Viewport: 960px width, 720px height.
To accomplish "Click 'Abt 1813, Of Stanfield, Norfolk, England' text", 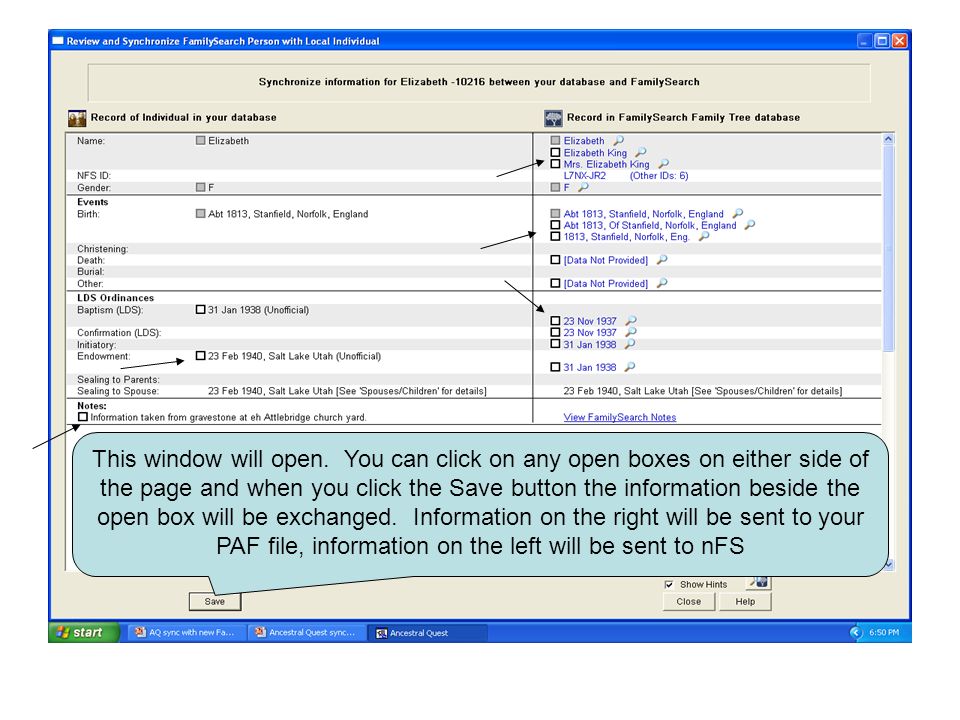I will [x=650, y=225].
